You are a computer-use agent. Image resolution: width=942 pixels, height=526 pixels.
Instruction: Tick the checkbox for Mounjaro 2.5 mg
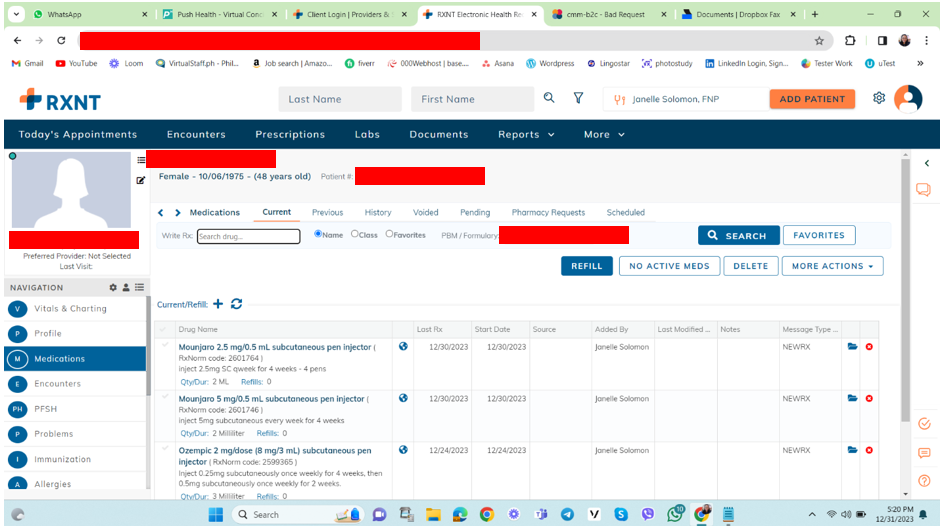[165, 345]
